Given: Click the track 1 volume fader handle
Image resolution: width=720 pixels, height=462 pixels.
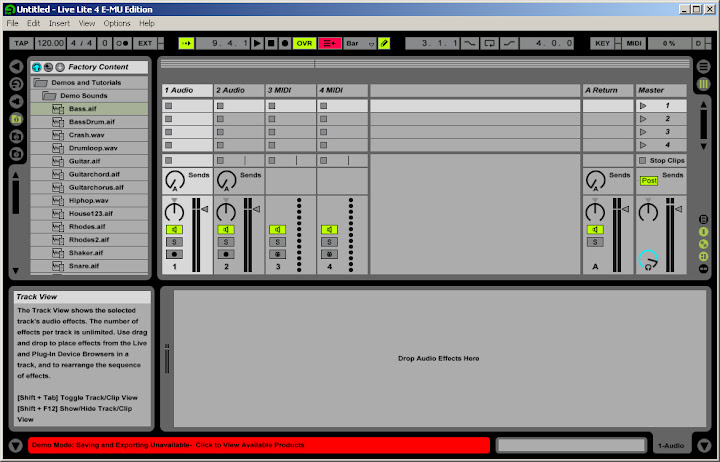Looking at the screenshot, I should pyautogui.click(x=205, y=209).
